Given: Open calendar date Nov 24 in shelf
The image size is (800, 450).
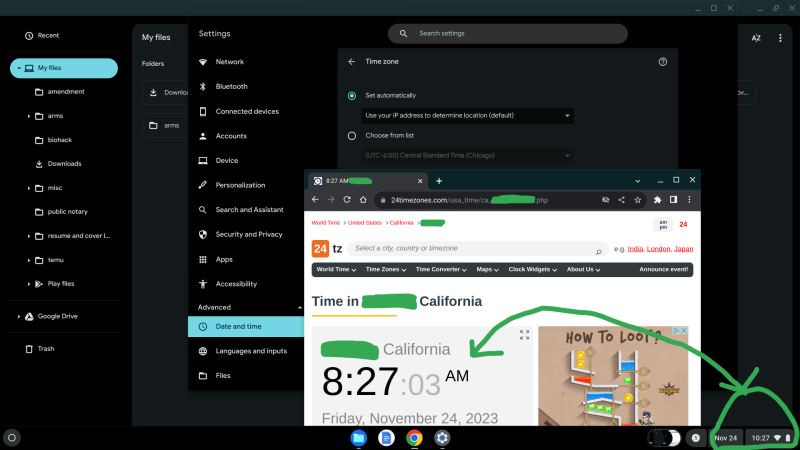Looking at the screenshot, I should point(726,438).
